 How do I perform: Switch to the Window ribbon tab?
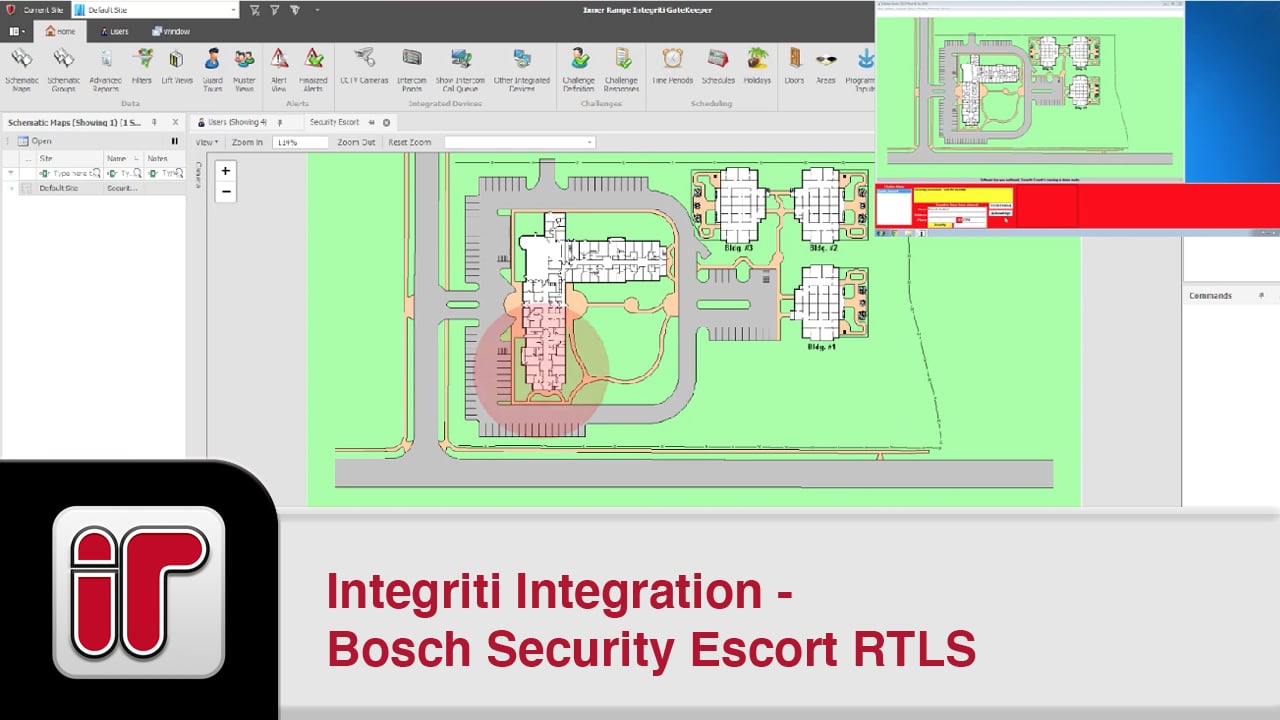[x=171, y=31]
